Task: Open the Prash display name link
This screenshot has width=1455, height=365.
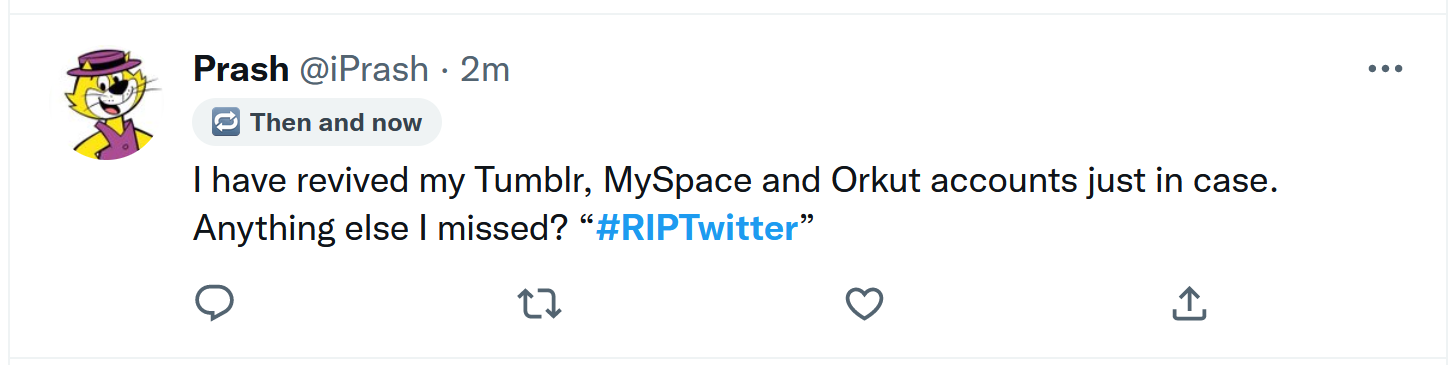Action: (x=239, y=69)
